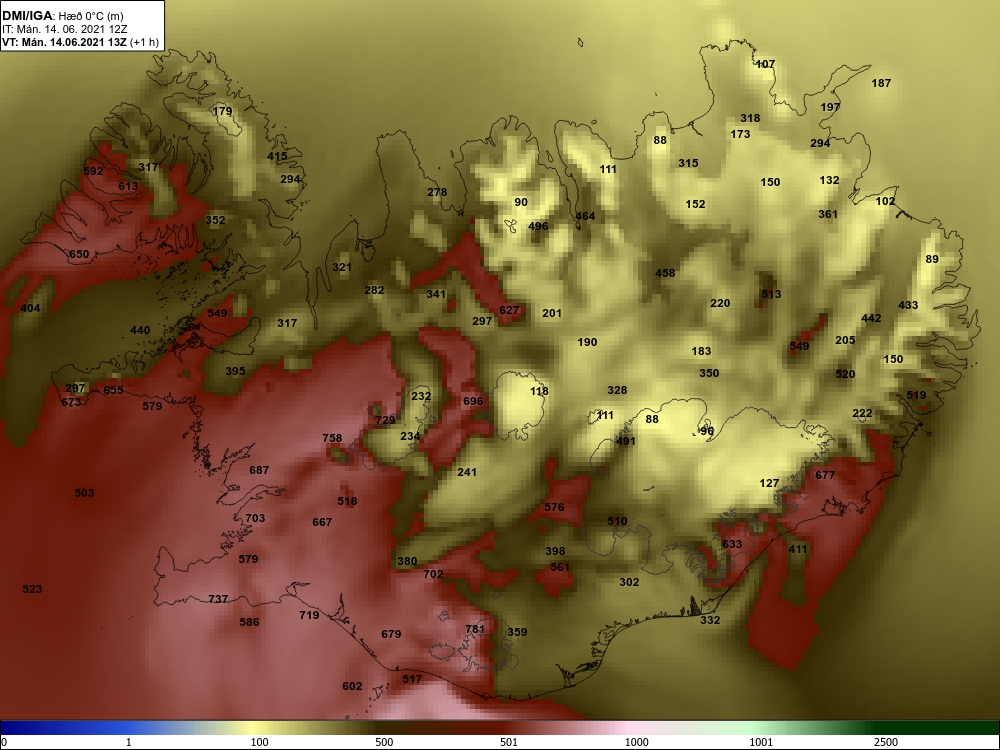The height and width of the screenshot is (750, 1000).
Task: Click the map value 719
Action: point(309,615)
